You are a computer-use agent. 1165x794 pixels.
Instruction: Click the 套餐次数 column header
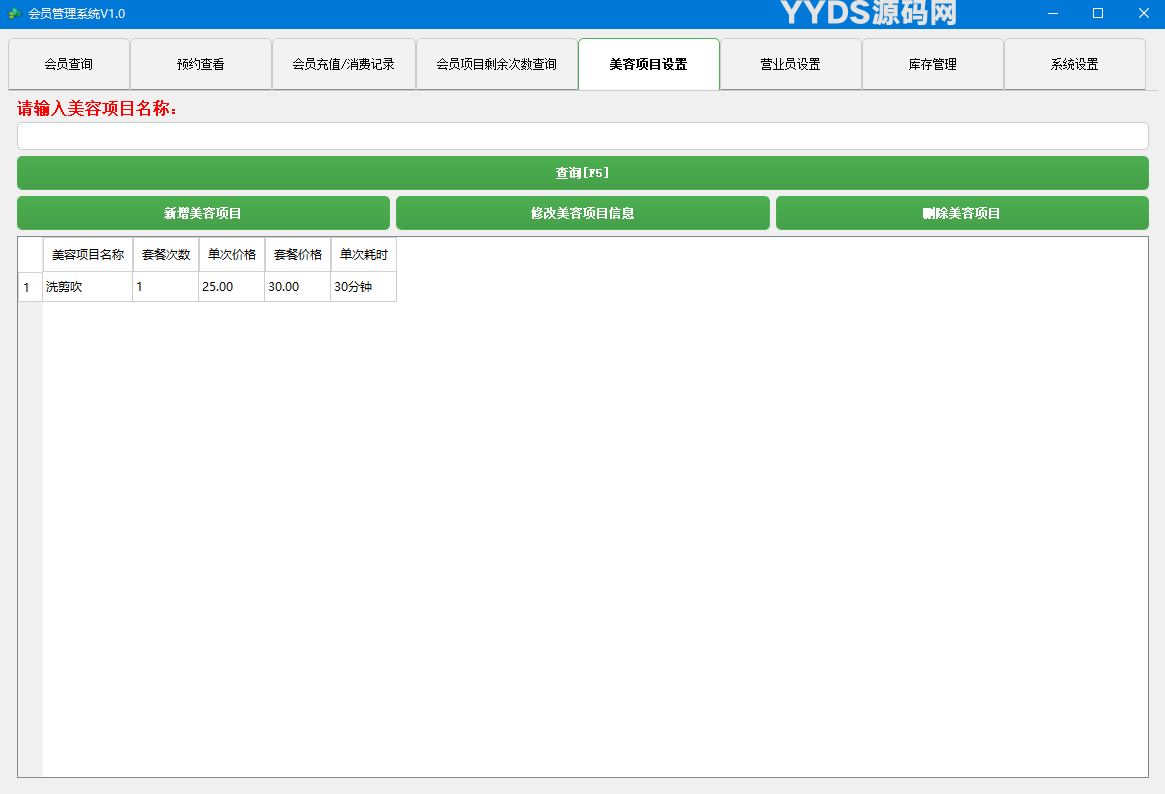(x=164, y=254)
